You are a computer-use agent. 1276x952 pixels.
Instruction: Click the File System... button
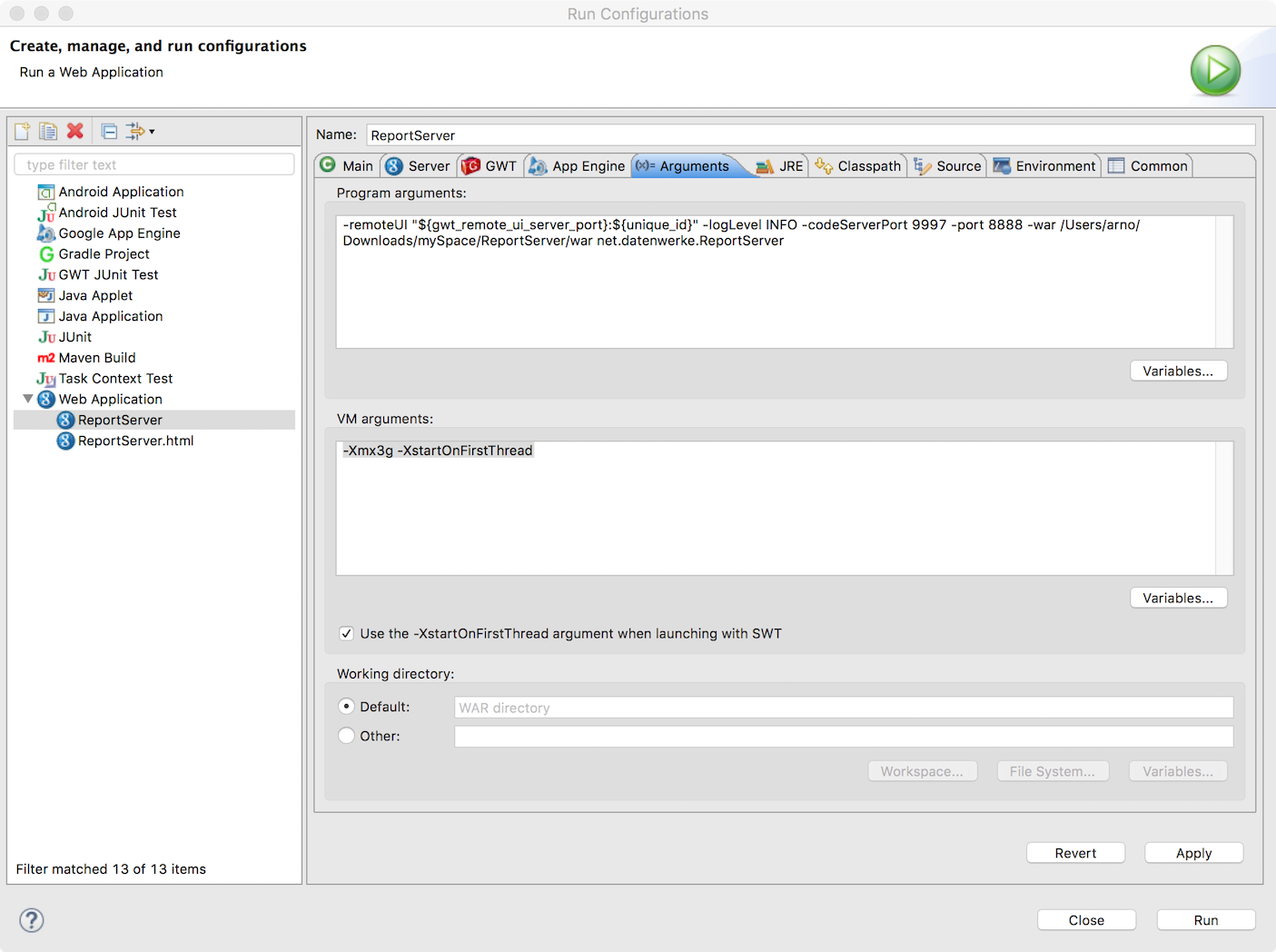[1053, 771]
